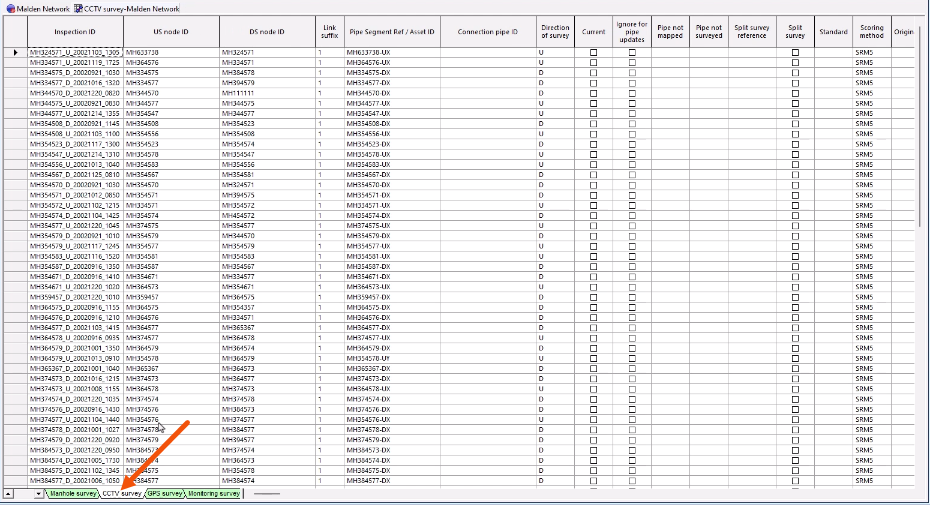This screenshot has width=930, height=505.
Task: Click the CCTV survey-Malden Network grid icon
Action: click(x=78, y=7)
